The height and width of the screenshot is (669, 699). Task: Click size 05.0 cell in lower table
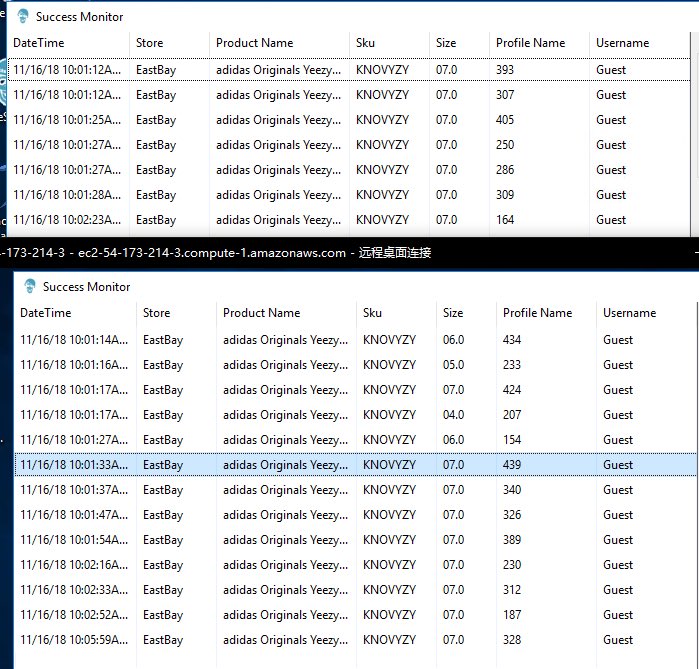click(x=453, y=365)
